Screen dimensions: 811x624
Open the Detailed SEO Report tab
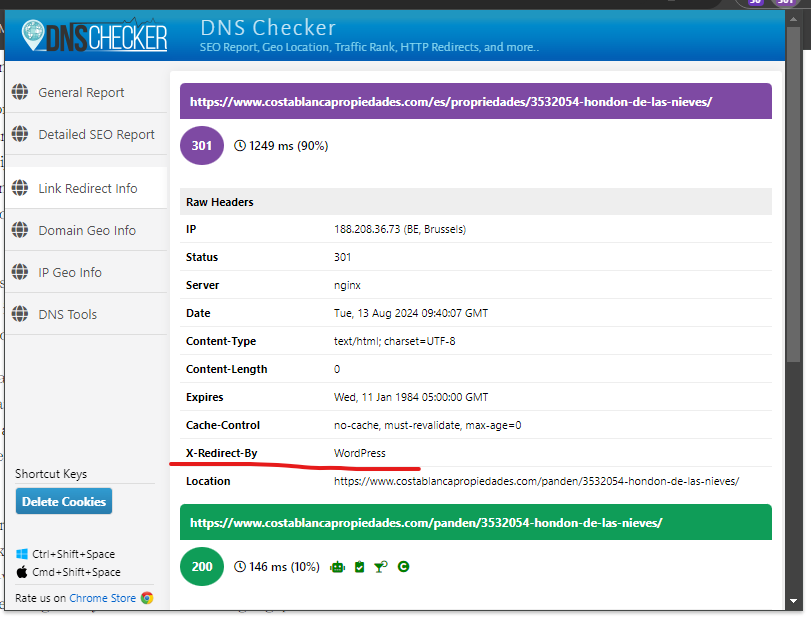coord(96,134)
